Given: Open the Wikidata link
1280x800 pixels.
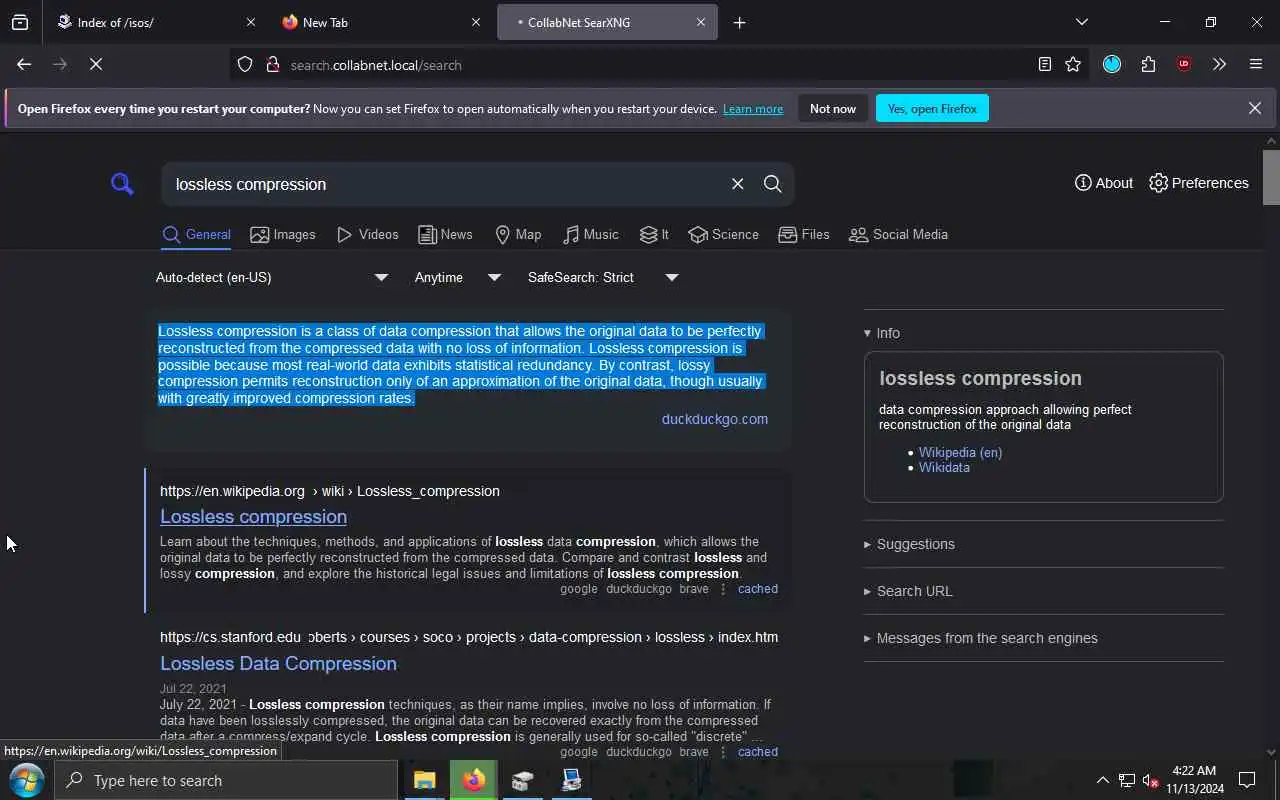Looking at the screenshot, I should pos(944,467).
